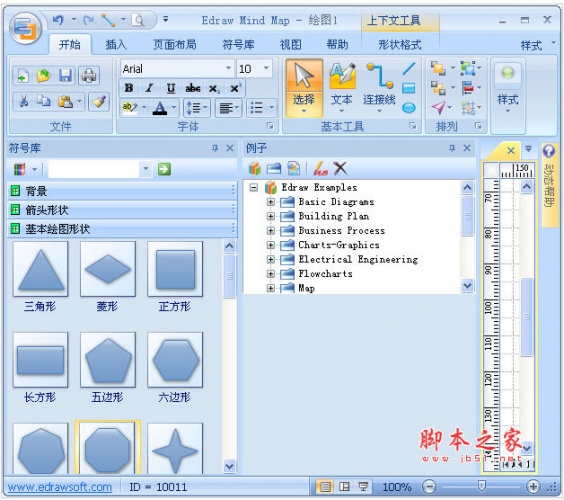
Task: Click the zoom out minus button
Action: [429, 487]
